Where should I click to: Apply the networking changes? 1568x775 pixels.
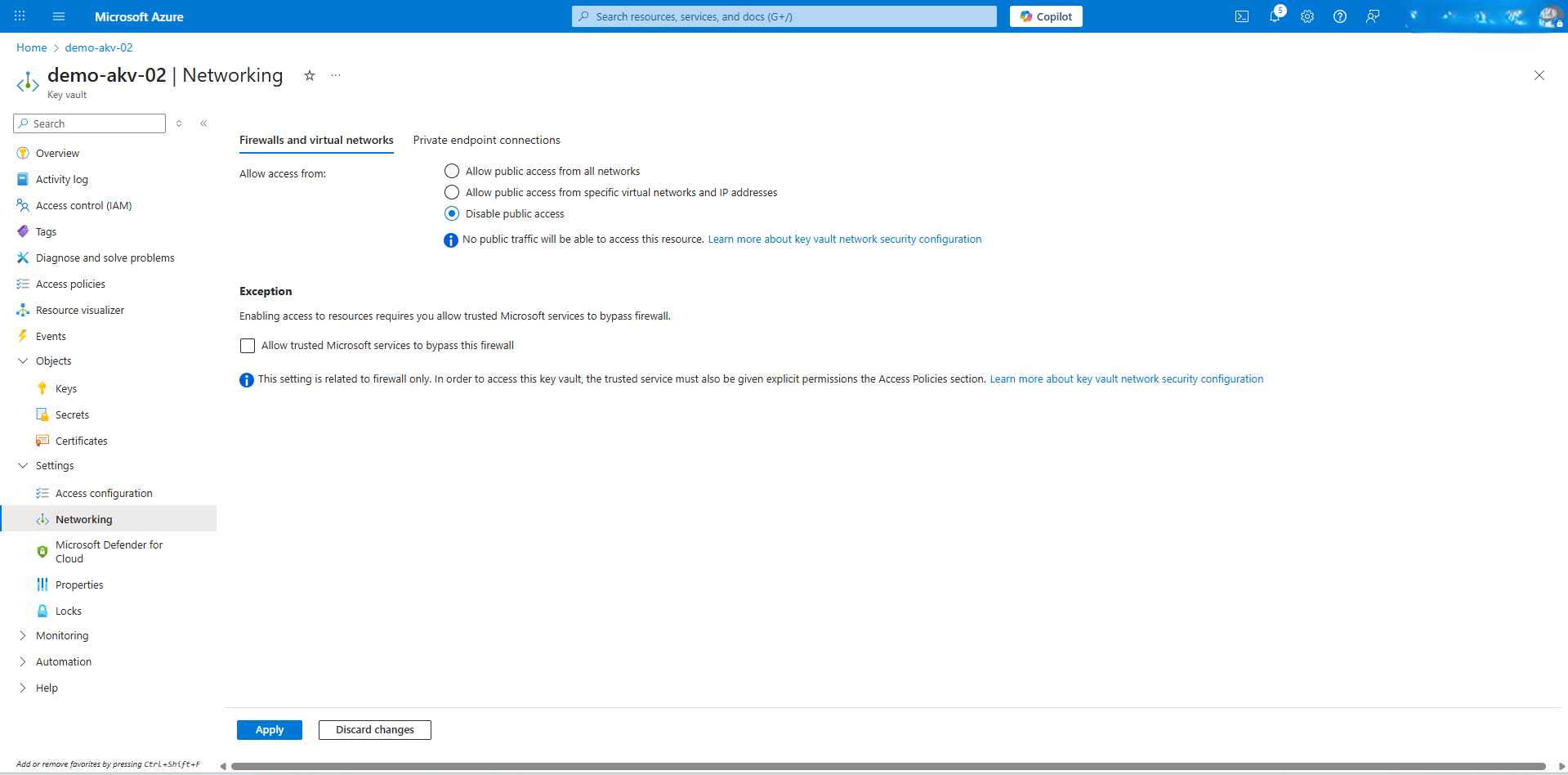click(269, 729)
